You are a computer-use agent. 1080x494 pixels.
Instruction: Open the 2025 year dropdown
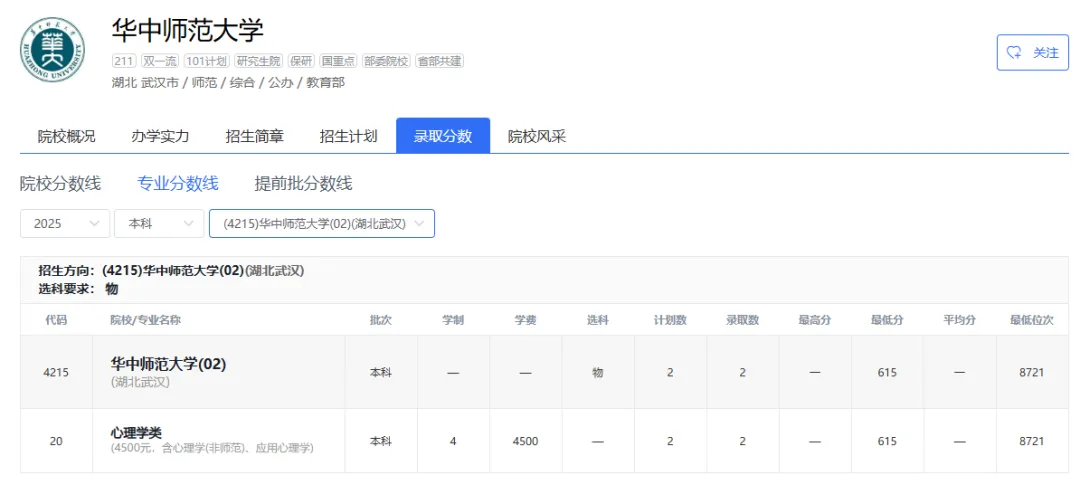point(65,223)
